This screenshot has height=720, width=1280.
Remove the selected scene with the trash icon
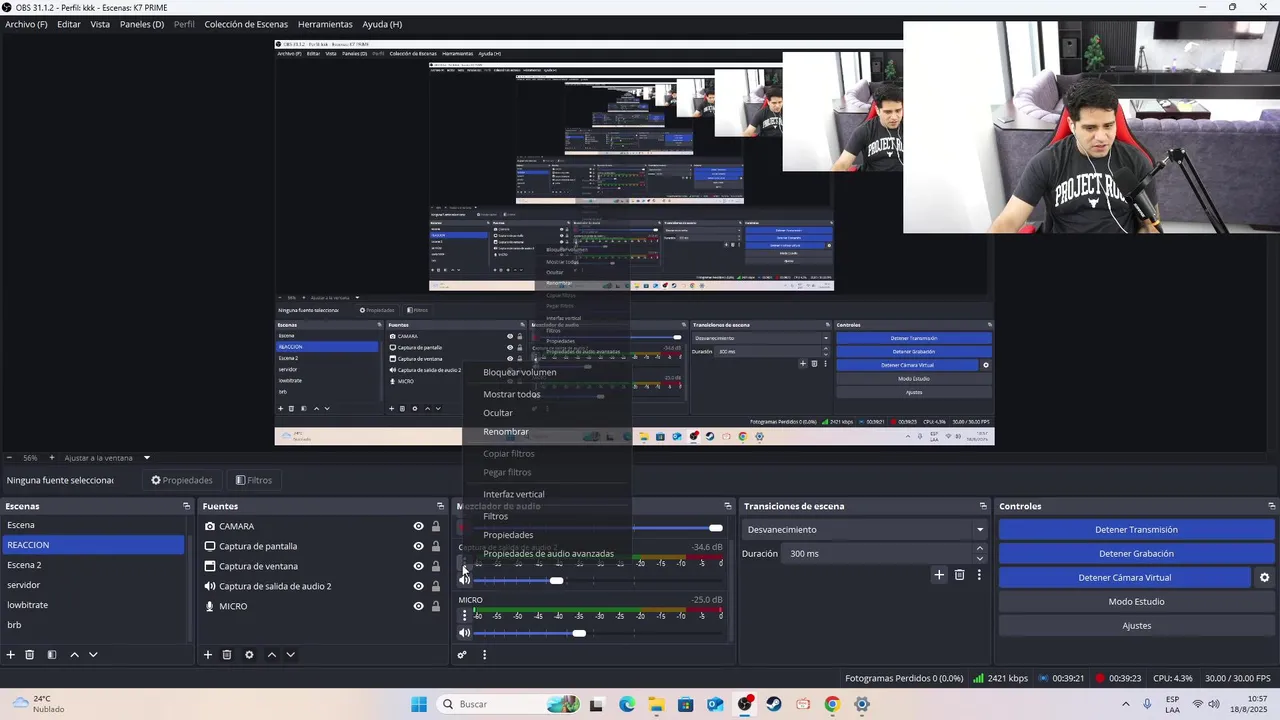(x=30, y=655)
